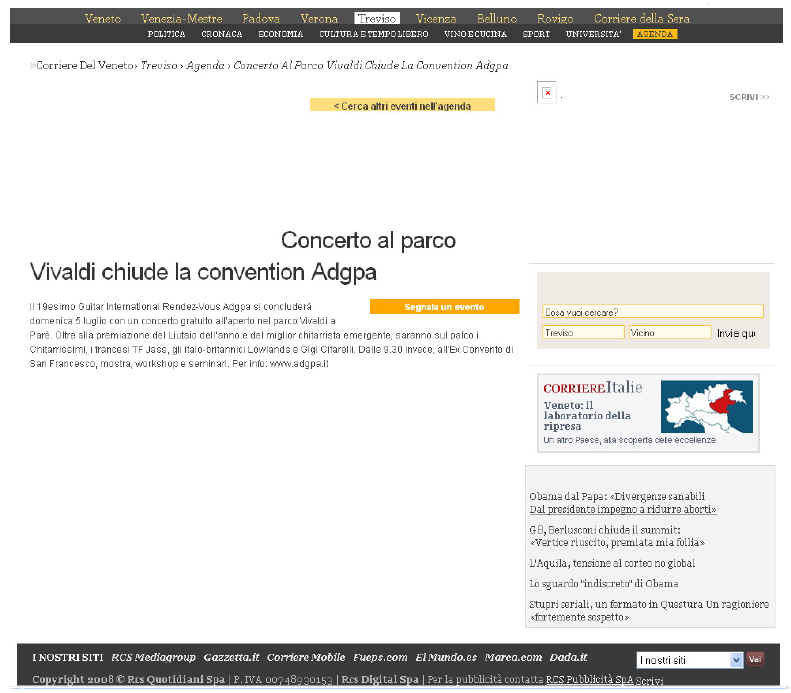Click article title 'Vivaldi chiude la convention Adgpa'
The width and height of the screenshot is (791, 693).
point(203,272)
